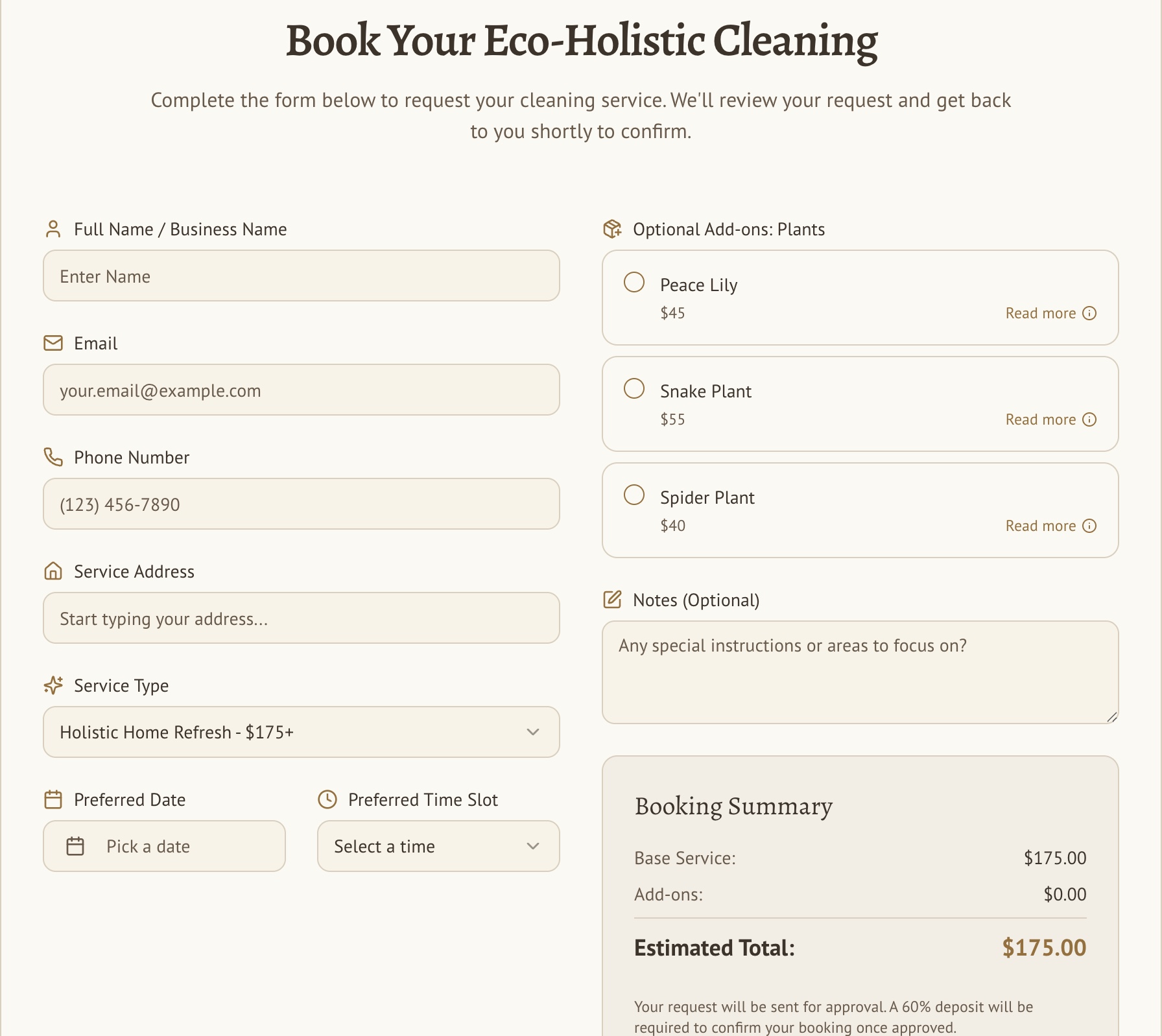Click the phone icon next to Phone Number
The image size is (1162, 1036).
[x=53, y=457]
